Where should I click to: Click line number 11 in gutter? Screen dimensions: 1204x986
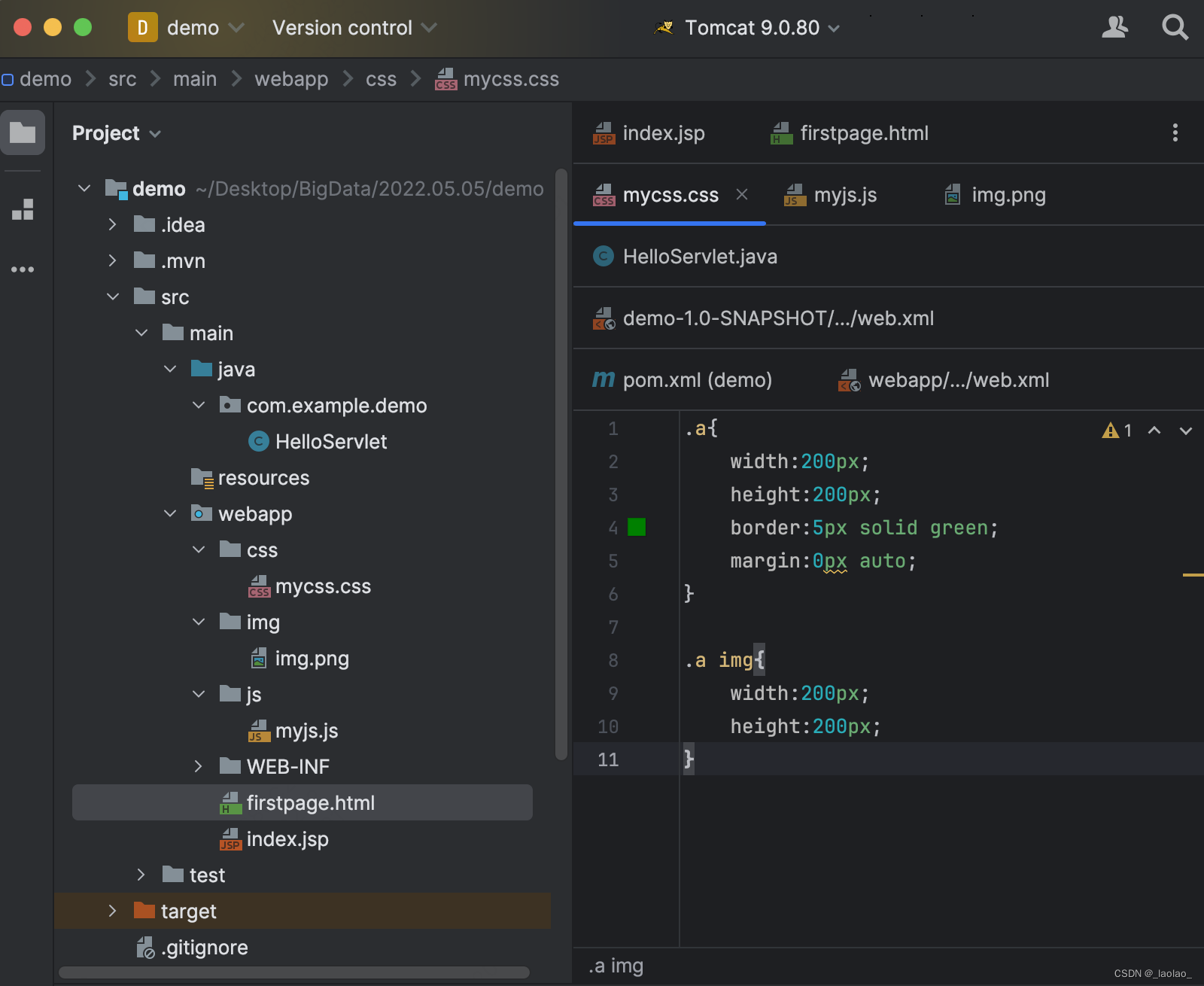pos(608,759)
